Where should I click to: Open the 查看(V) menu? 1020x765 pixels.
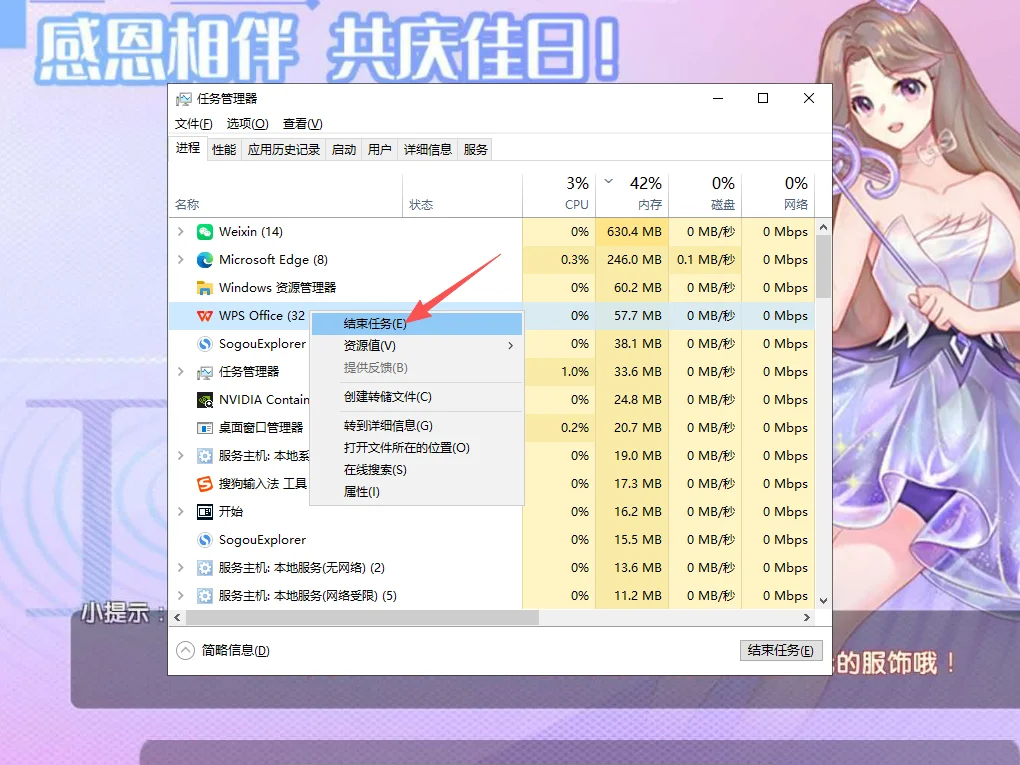tap(302, 124)
